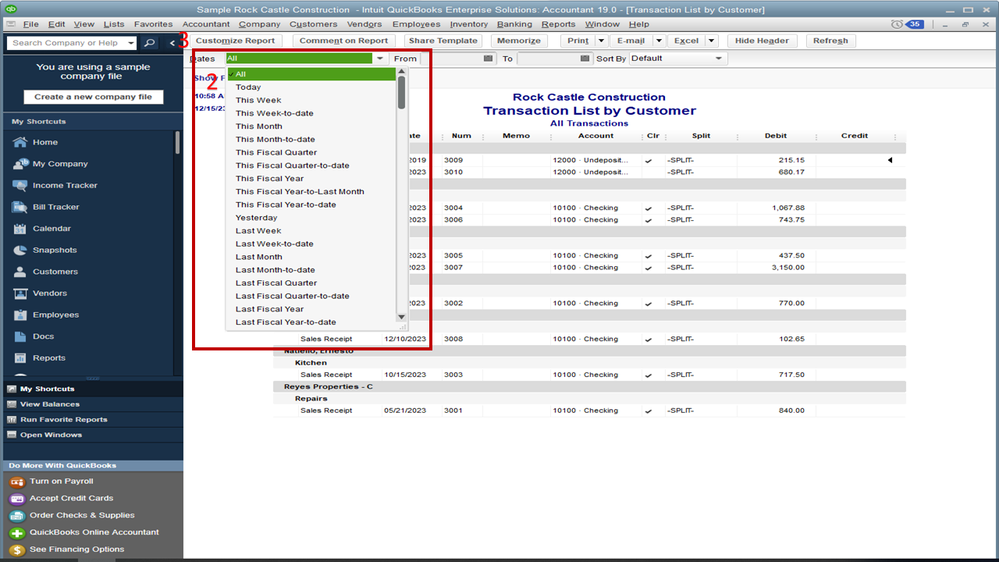999x562 pixels.
Task: Open the Customers shortcut icon
Action: pyautogui.click(x=20, y=271)
